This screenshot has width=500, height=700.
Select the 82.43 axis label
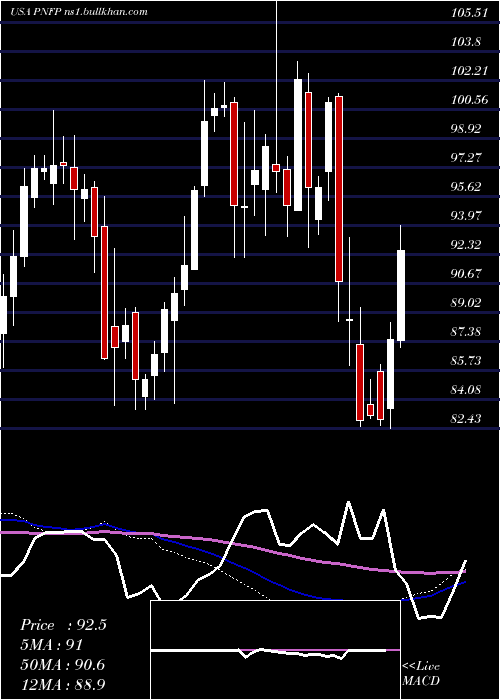click(x=466, y=419)
